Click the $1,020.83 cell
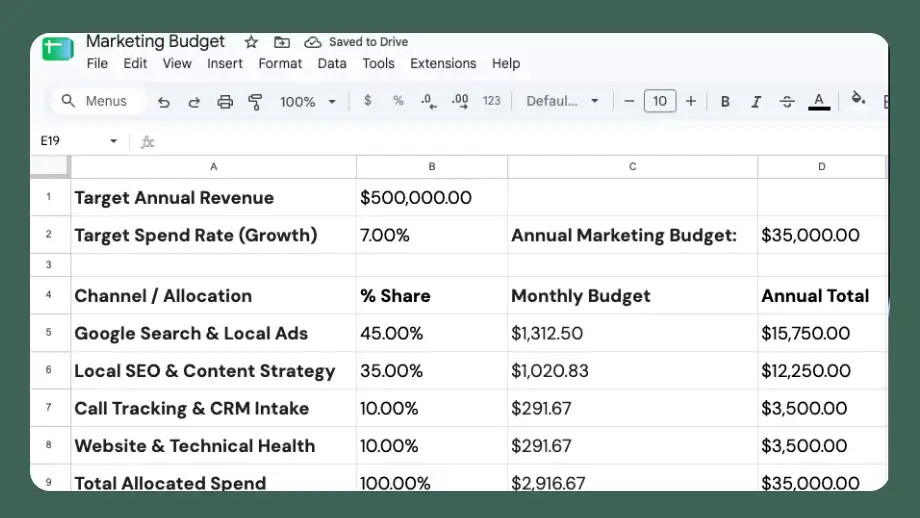 point(632,371)
